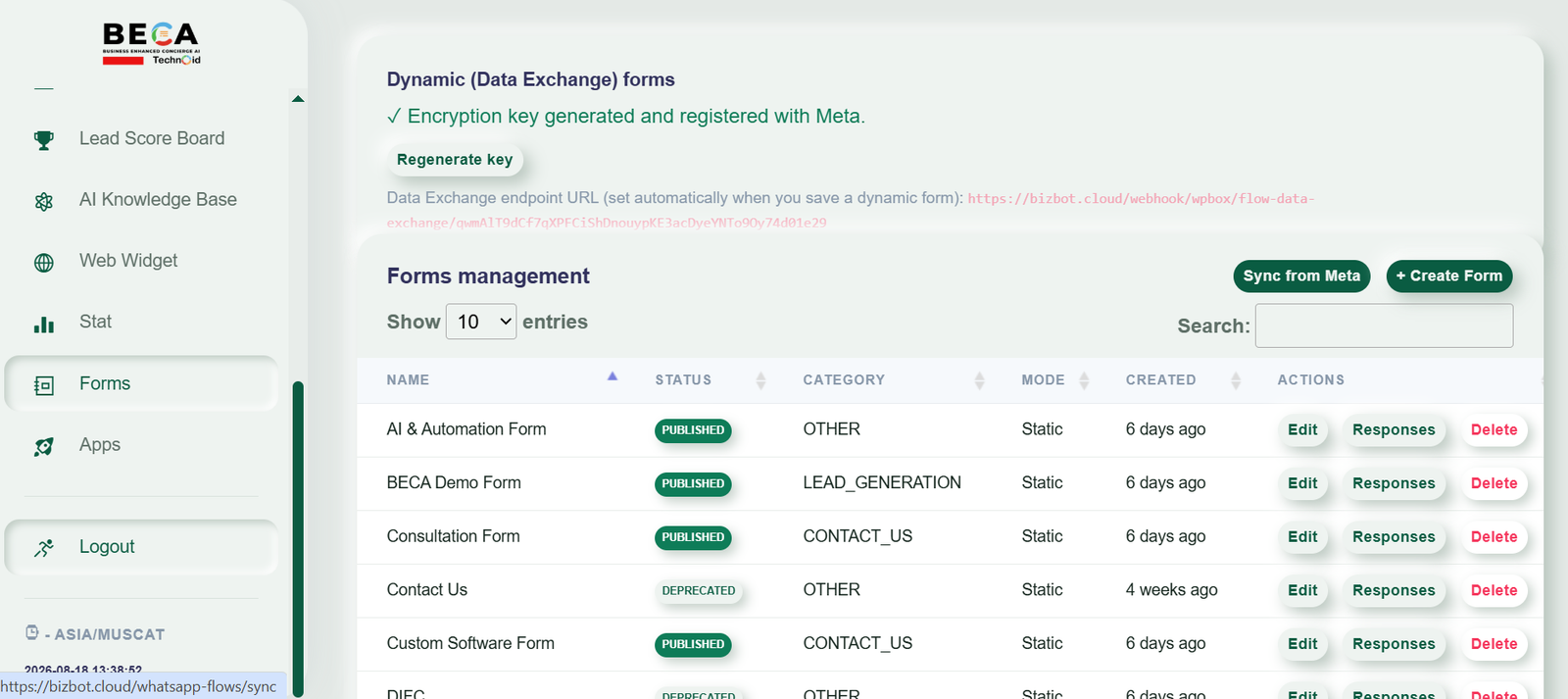Delete the Custom Software Form

[x=1494, y=644]
